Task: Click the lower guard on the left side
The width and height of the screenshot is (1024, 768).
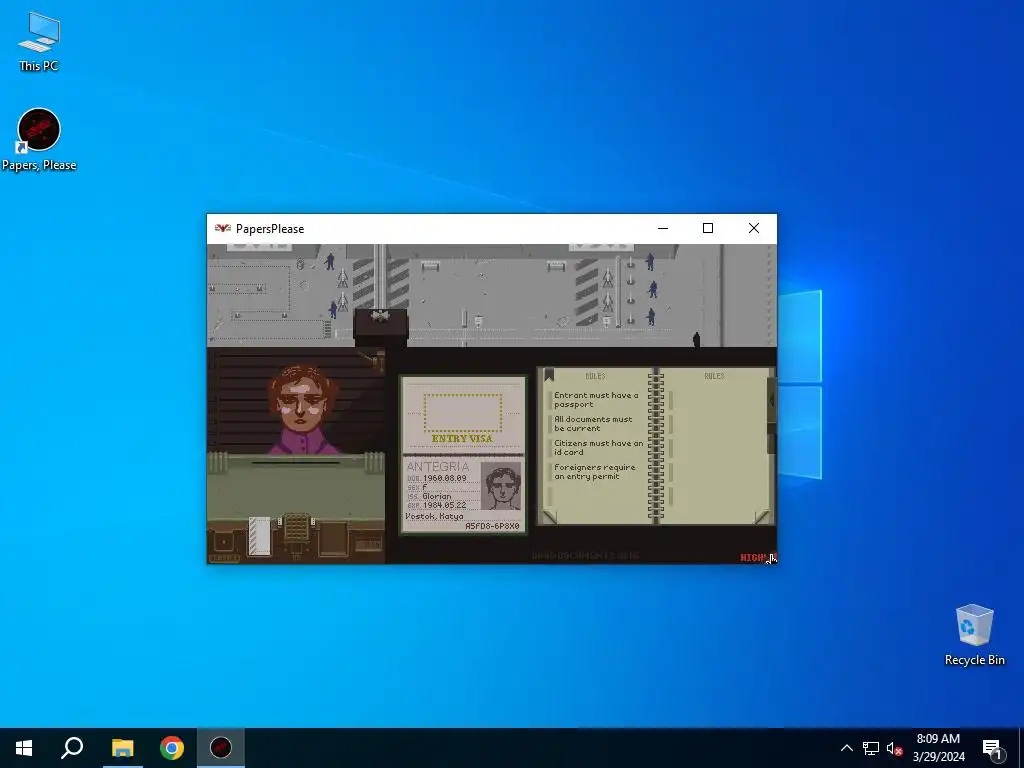Action: click(x=333, y=309)
